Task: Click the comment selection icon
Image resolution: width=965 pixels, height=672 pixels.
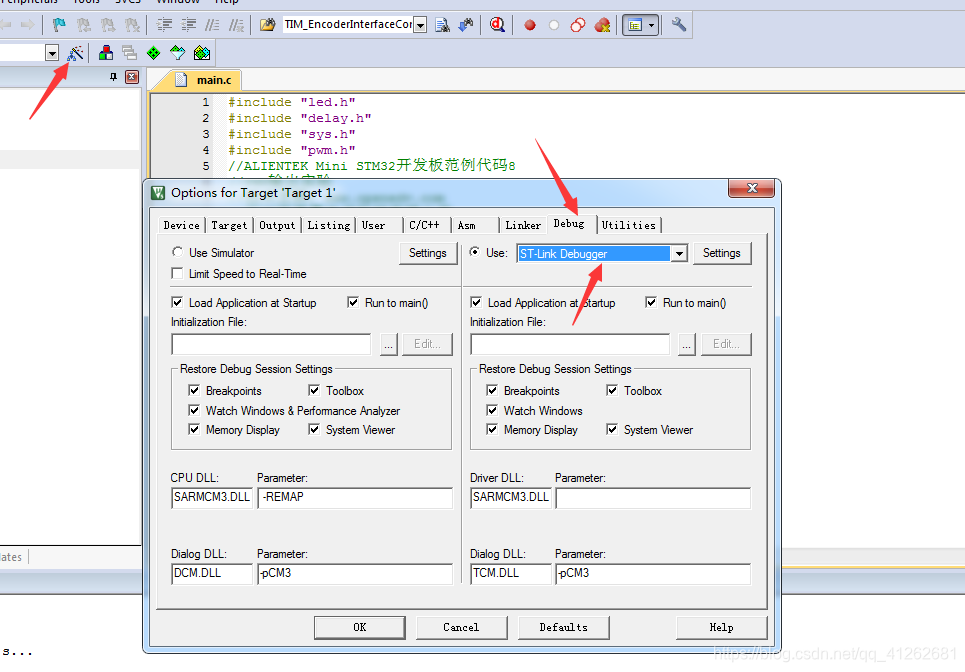Action: (212, 25)
